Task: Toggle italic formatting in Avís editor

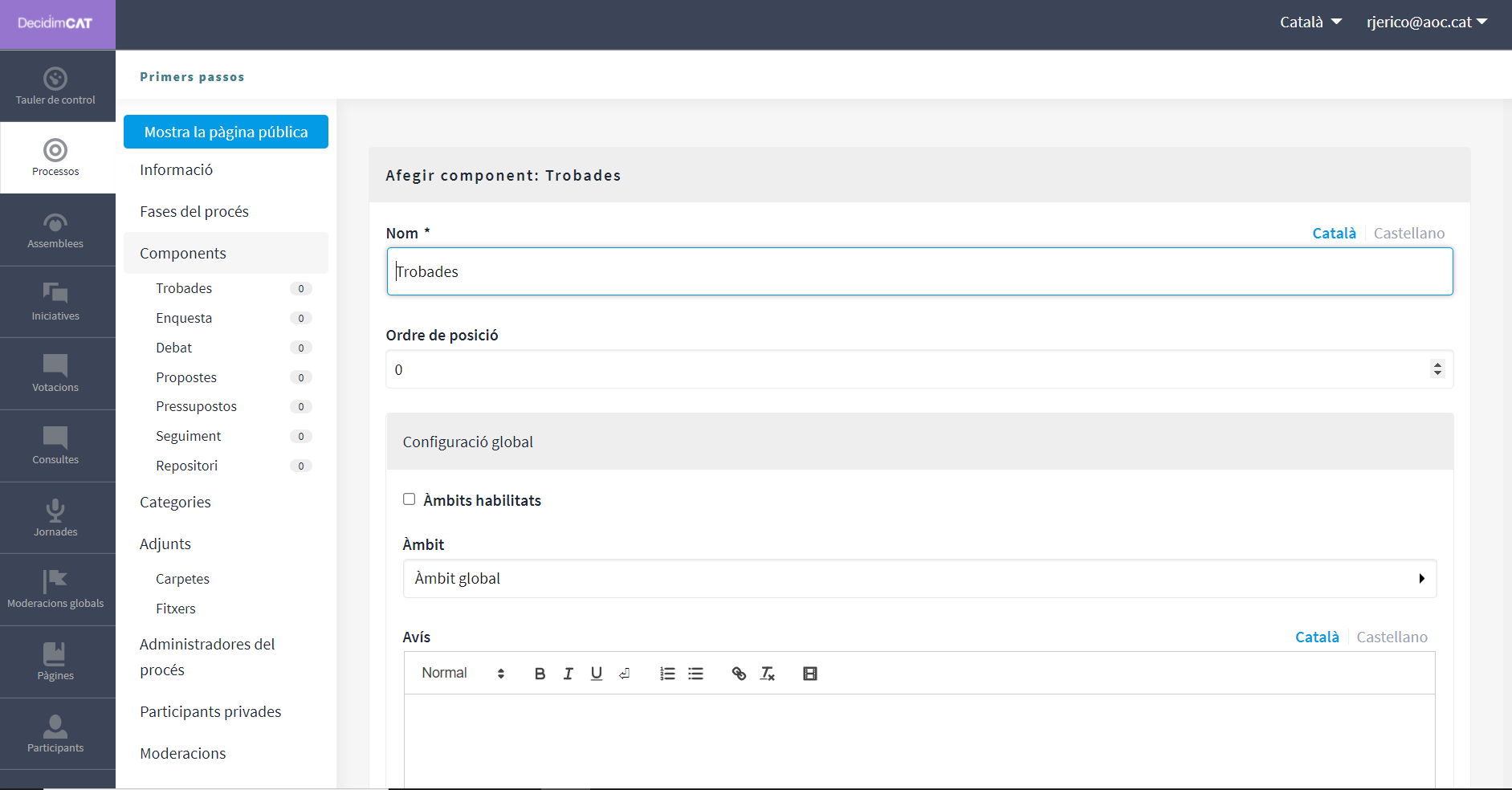Action: coord(568,674)
